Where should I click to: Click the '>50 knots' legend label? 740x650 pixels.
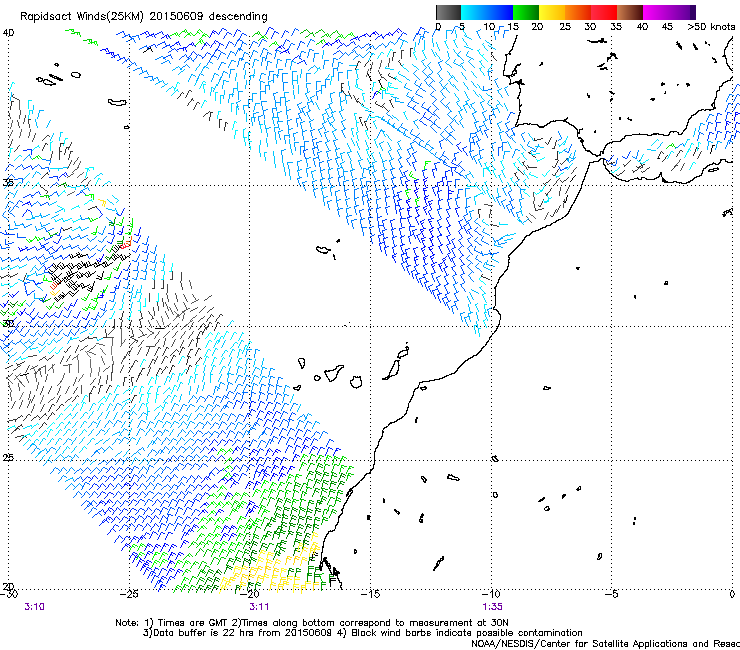(x=711, y=27)
